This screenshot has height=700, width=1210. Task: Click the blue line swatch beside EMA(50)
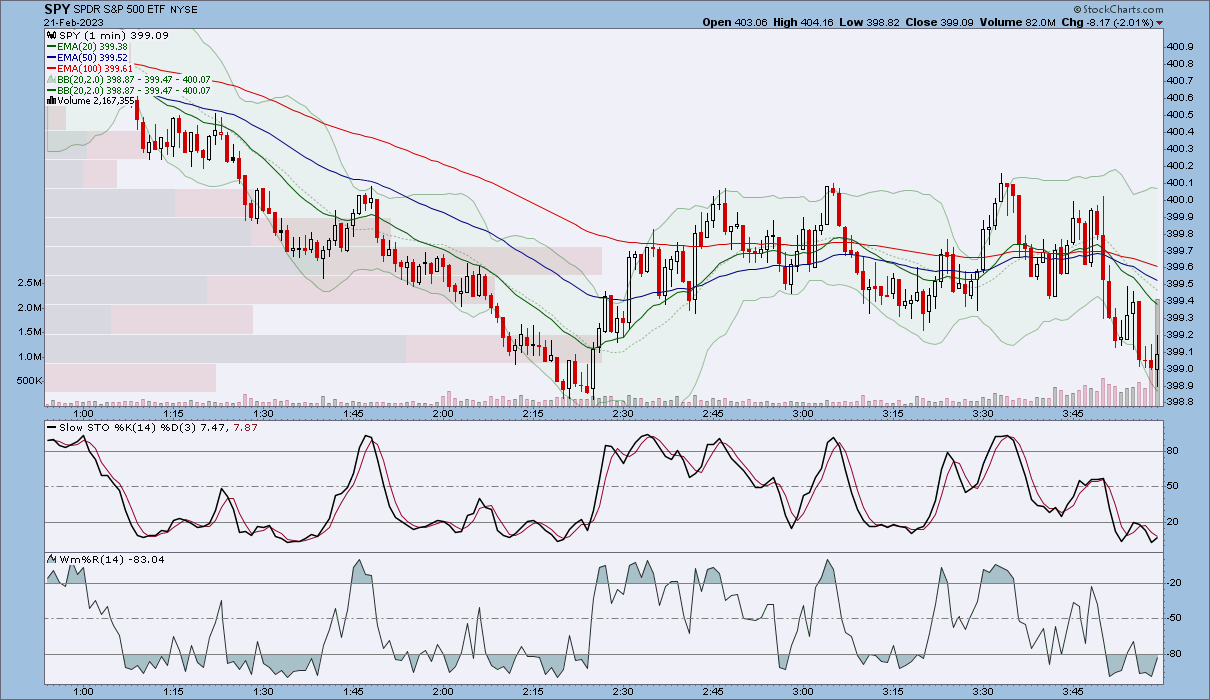pos(51,57)
